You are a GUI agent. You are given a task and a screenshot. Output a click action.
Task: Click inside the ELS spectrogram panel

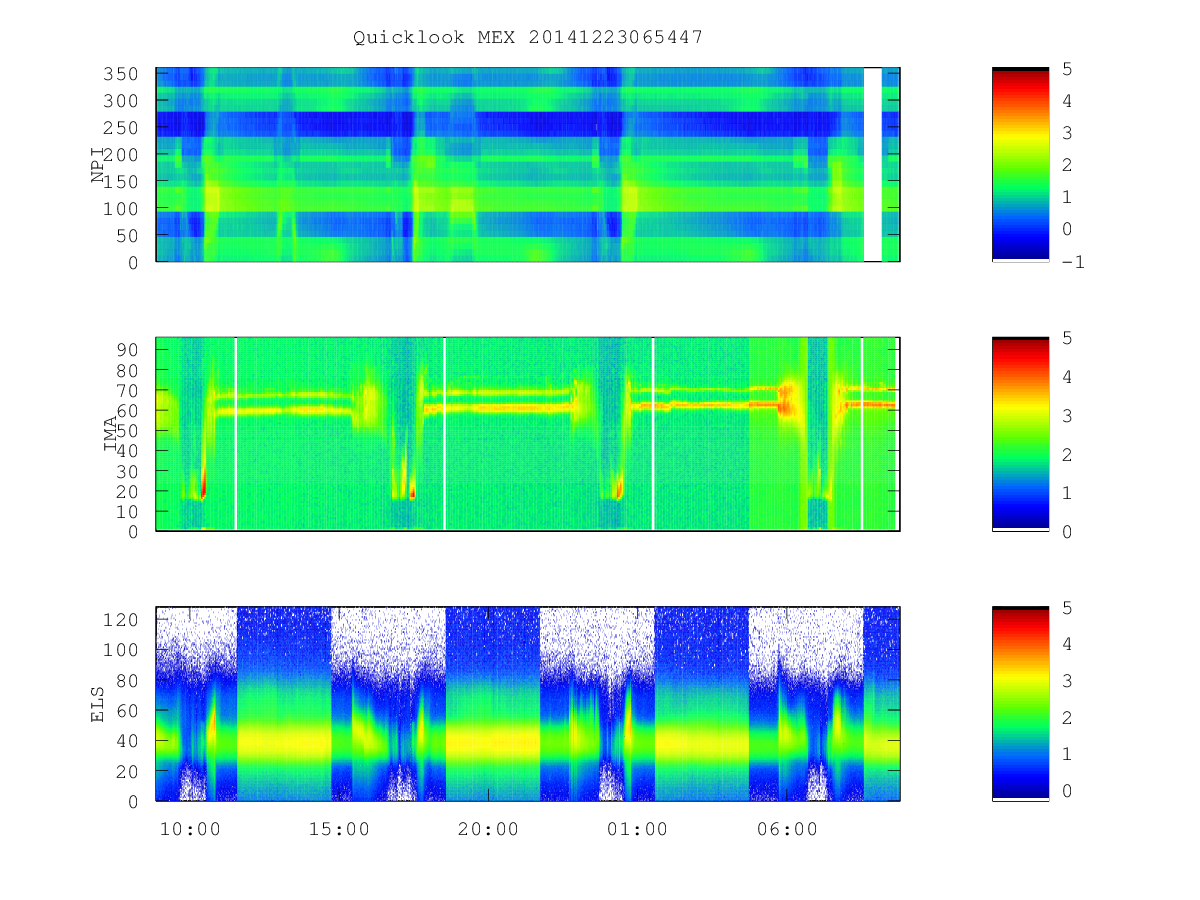tap(528, 703)
